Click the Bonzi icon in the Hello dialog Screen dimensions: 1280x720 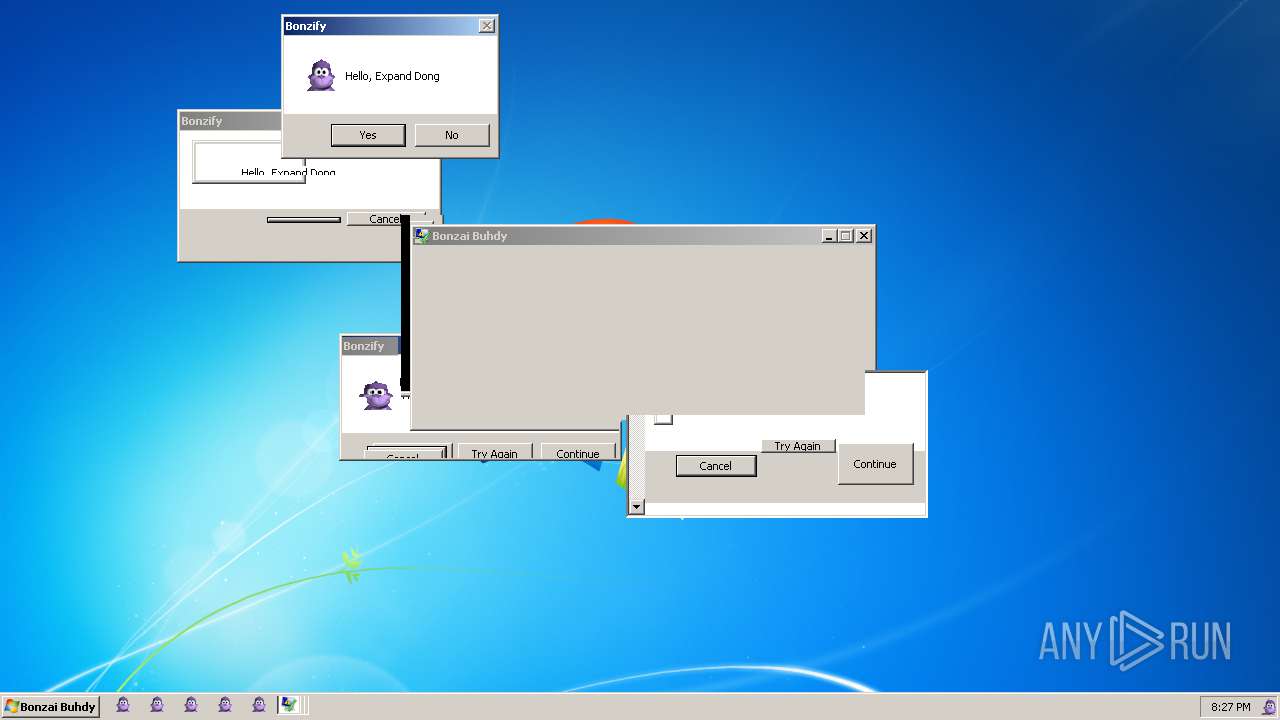321,76
